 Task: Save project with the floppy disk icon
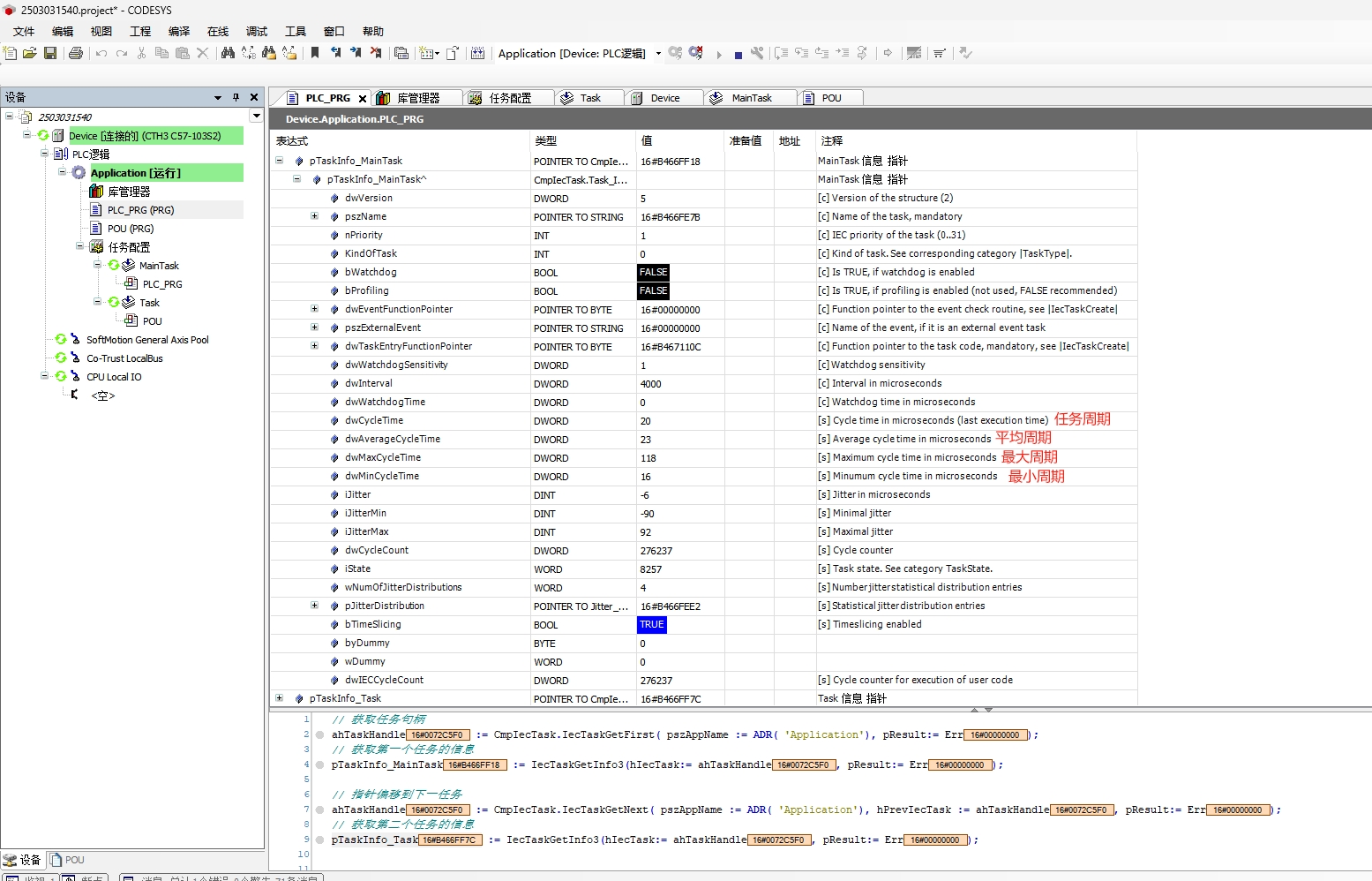point(50,53)
